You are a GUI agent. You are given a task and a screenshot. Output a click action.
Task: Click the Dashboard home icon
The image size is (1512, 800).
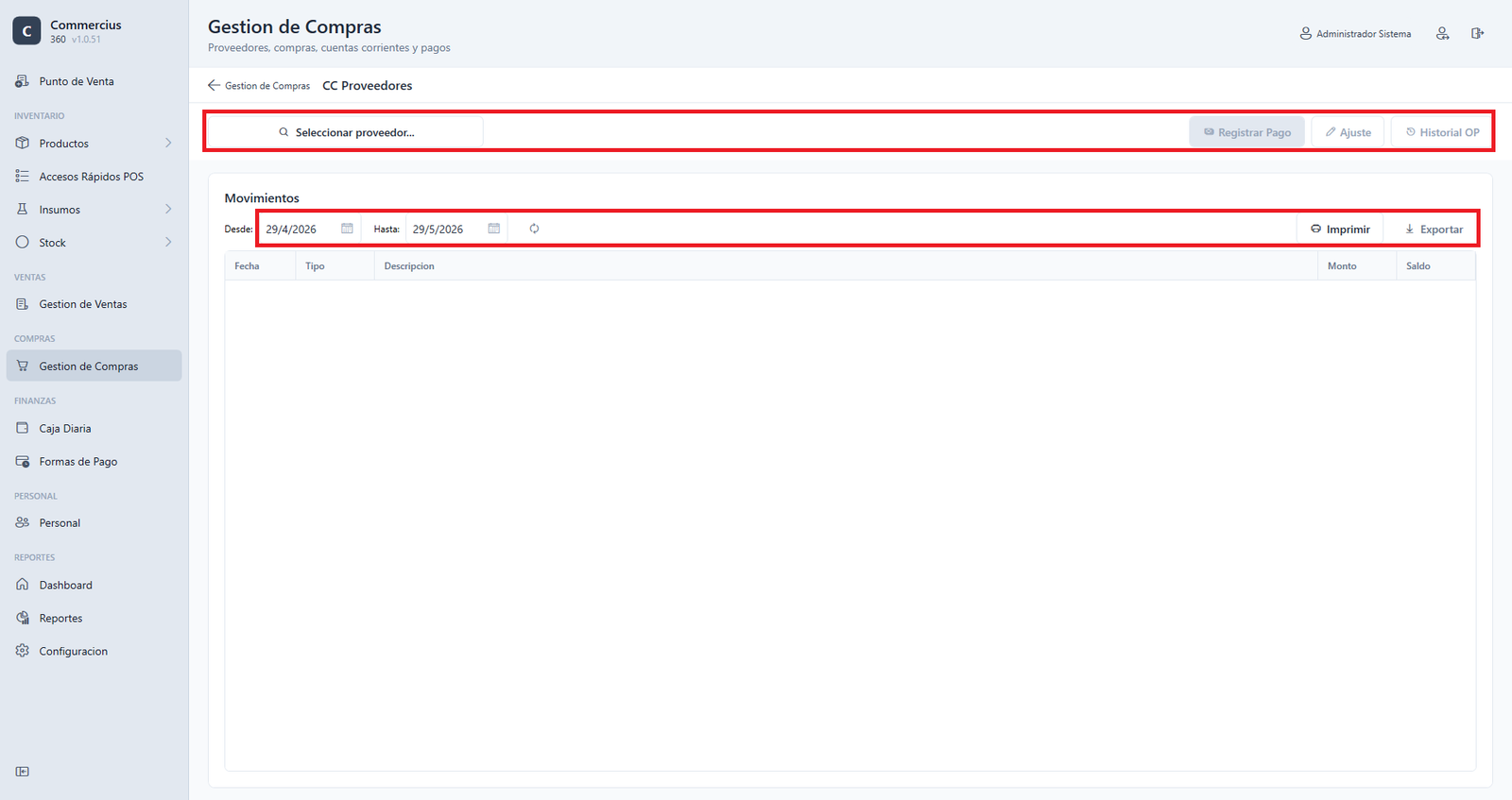tap(23, 585)
